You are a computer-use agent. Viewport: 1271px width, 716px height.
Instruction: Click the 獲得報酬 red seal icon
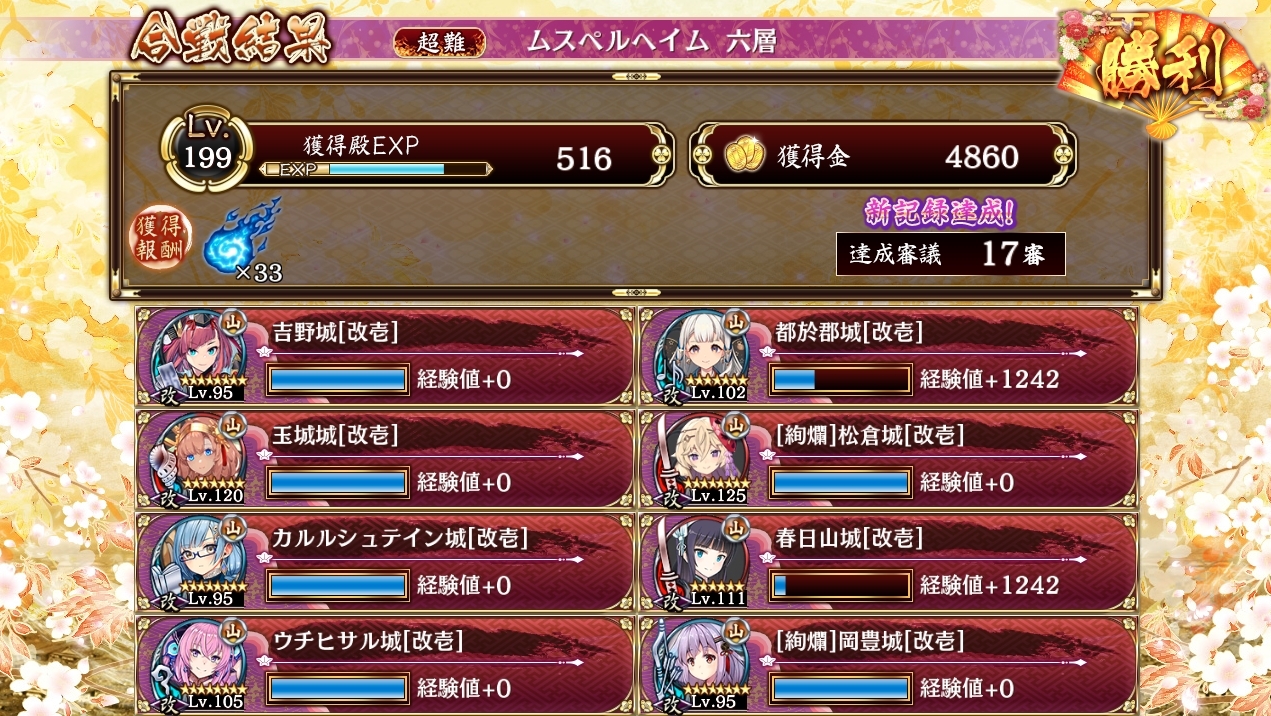(x=161, y=240)
